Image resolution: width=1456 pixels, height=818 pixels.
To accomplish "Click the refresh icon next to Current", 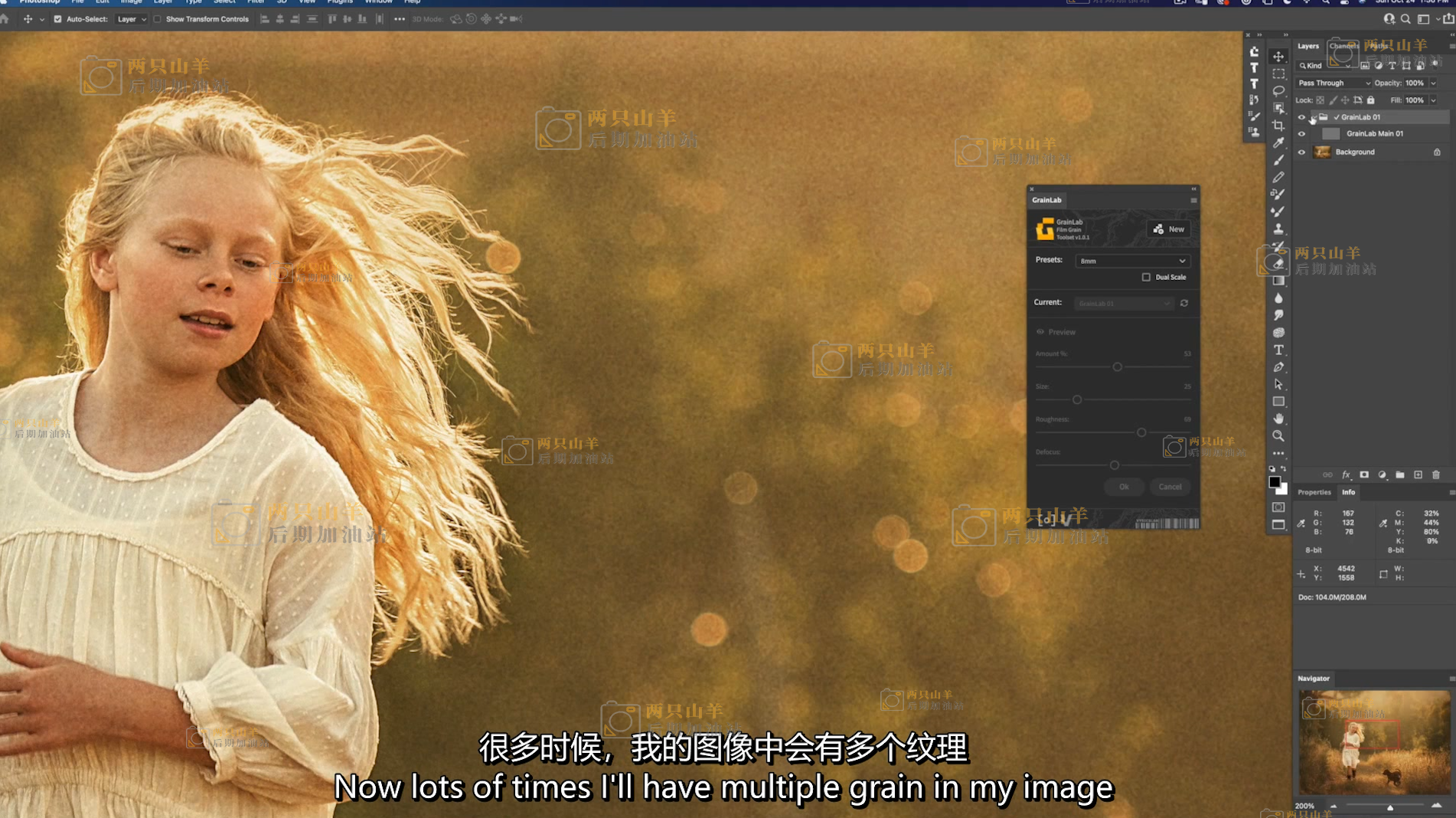I will click(x=1184, y=303).
